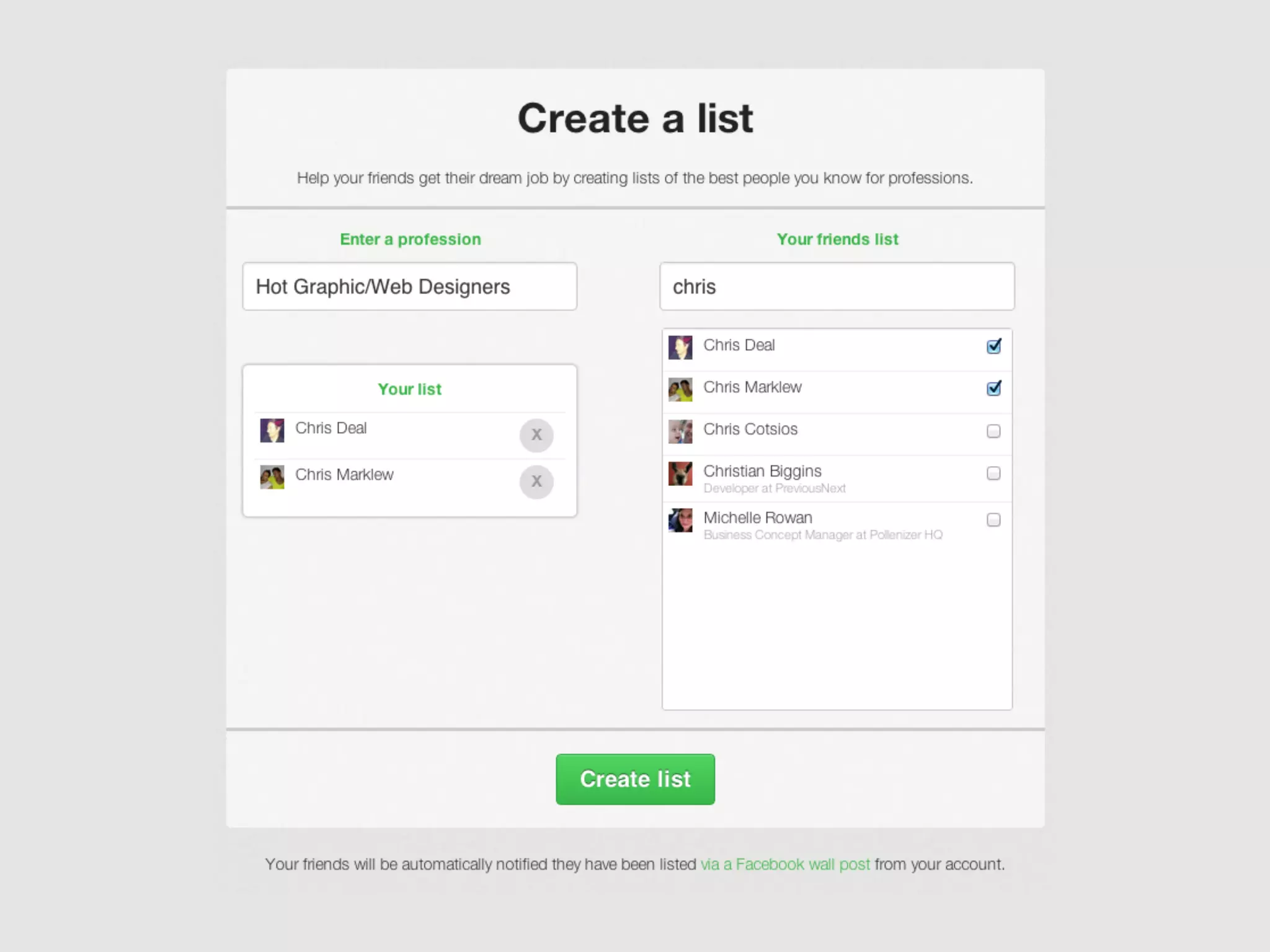1270x952 pixels.
Task: Tick the Christian Biggins checkbox
Action: point(993,474)
